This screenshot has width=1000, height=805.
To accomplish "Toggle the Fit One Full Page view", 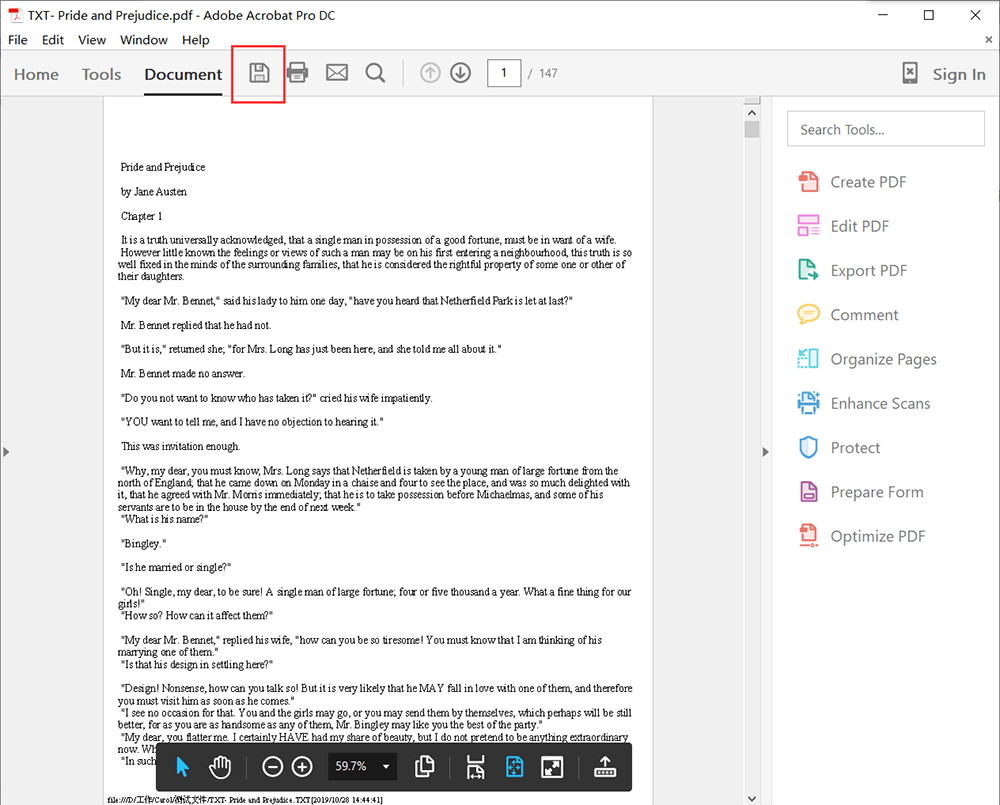I will [x=514, y=767].
